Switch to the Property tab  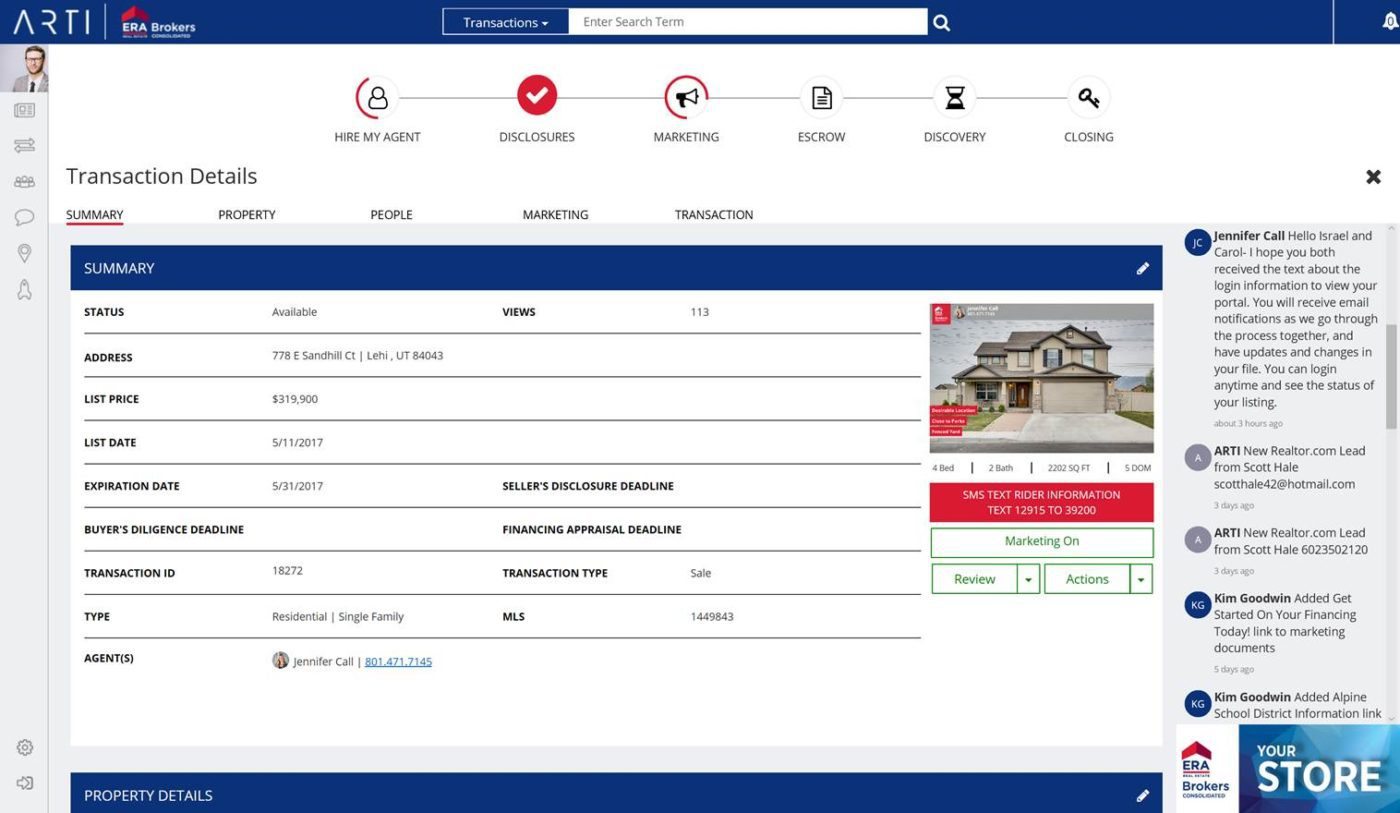click(246, 214)
